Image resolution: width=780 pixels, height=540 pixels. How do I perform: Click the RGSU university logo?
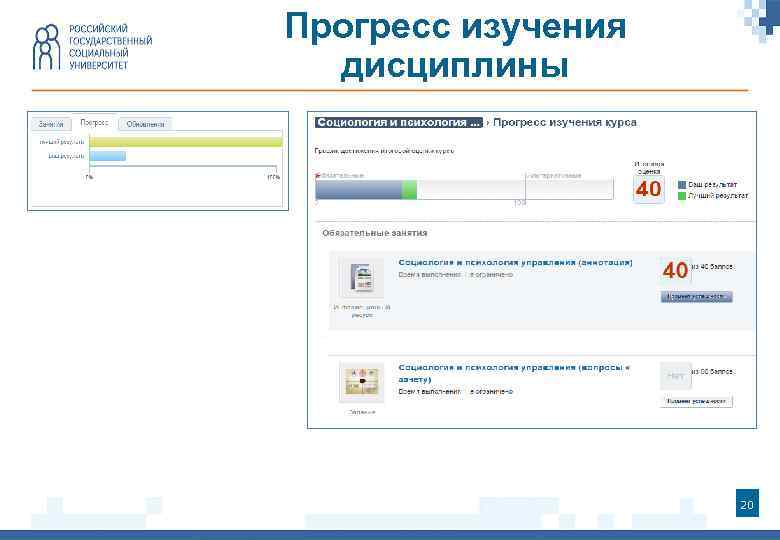point(92,47)
